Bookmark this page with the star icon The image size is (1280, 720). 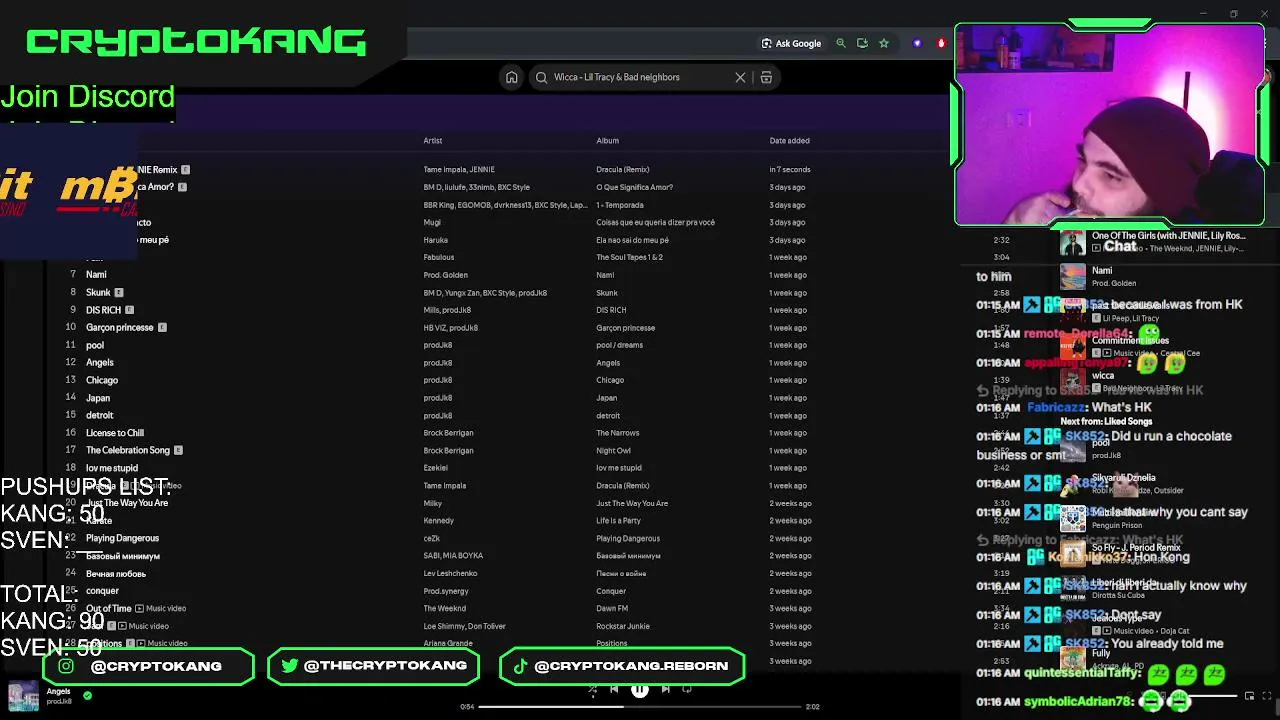[x=884, y=43]
